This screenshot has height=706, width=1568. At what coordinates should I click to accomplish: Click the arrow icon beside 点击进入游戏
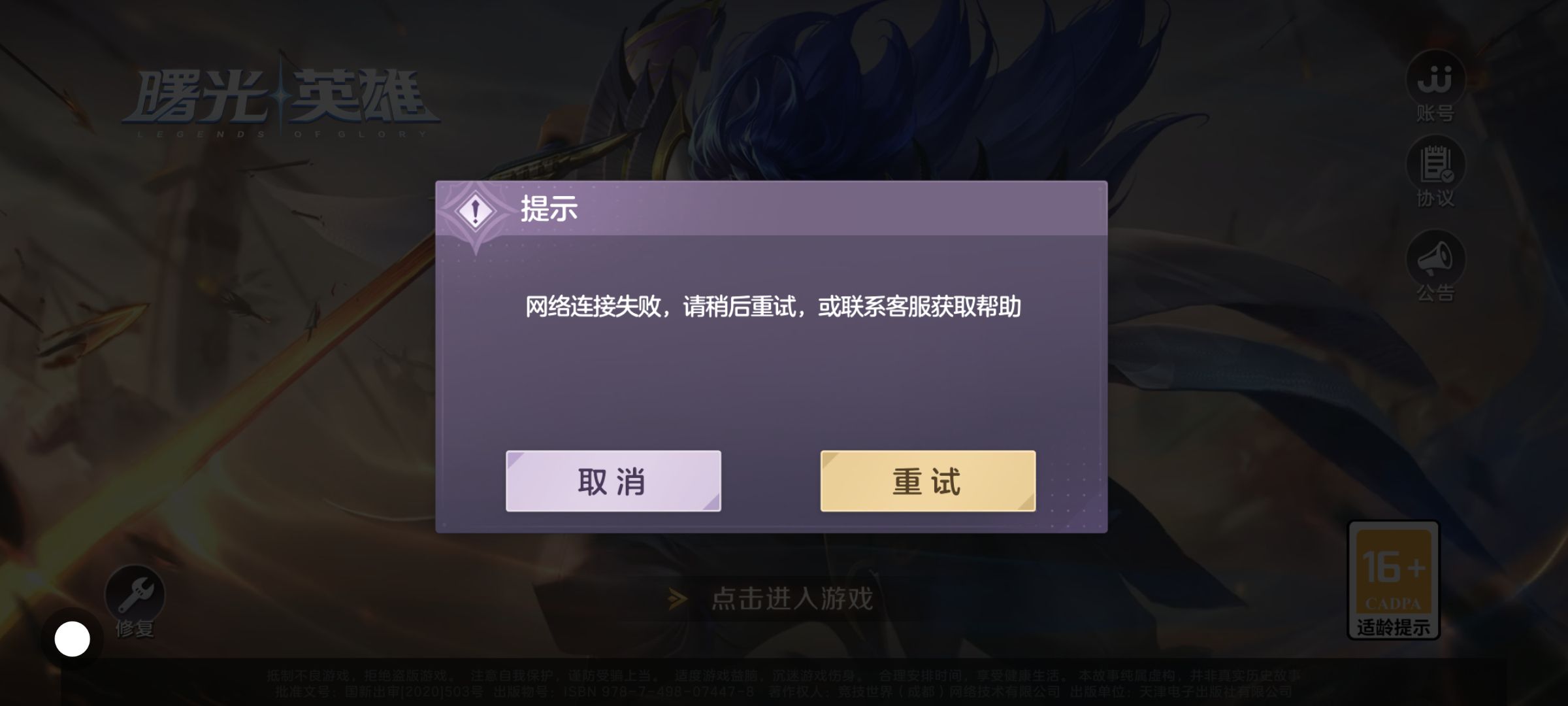tap(678, 598)
